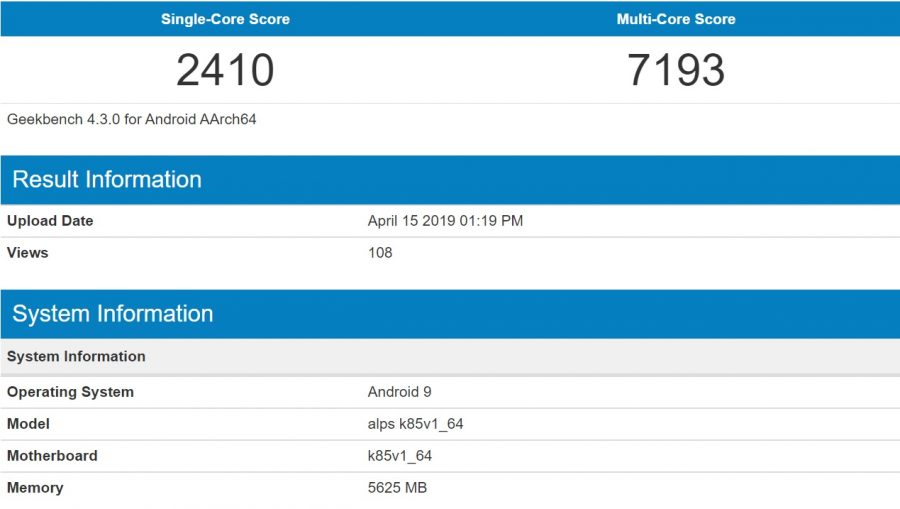Select the 5625 MB memory value
The width and height of the screenshot is (900, 509).
(395, 488)
